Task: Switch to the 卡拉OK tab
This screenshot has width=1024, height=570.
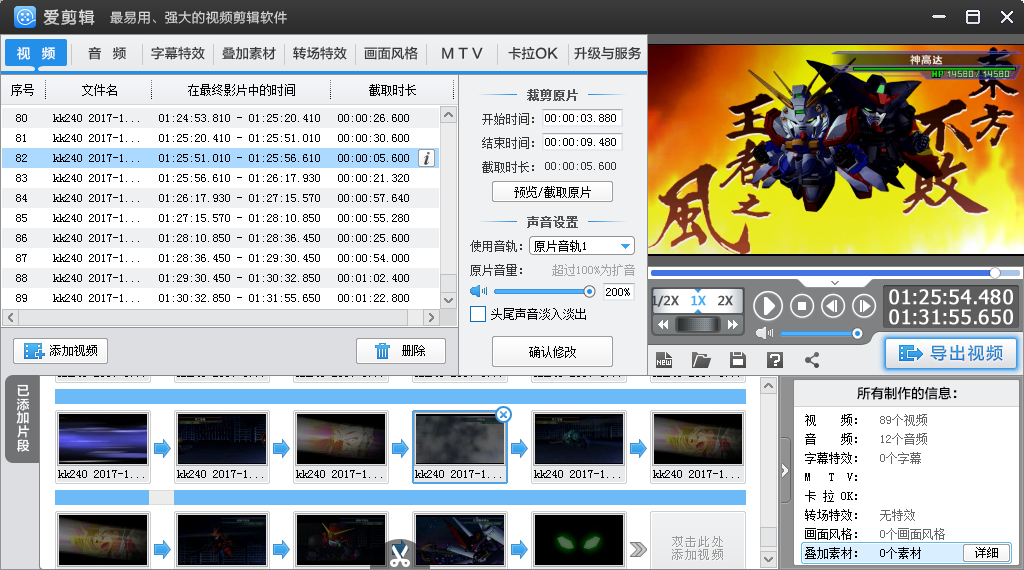Action: tap(533, 54)
